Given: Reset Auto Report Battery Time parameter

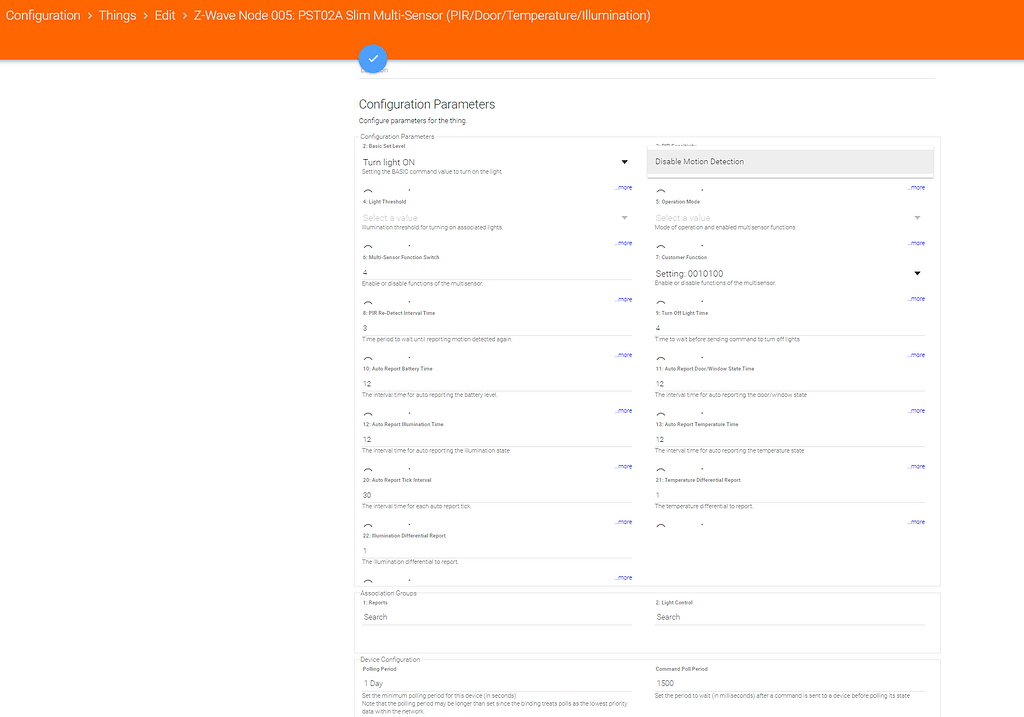Looking at the screenshot, I should click(366, 410).
